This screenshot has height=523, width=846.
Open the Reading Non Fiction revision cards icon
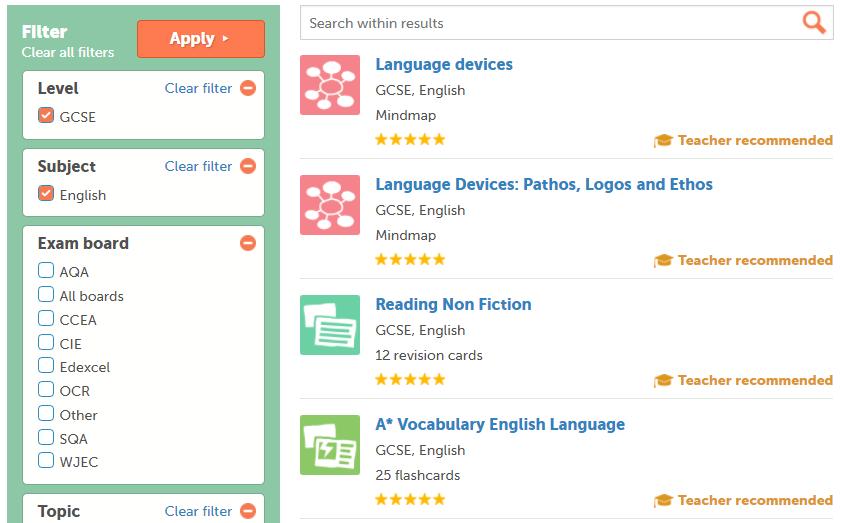point(330,325)
